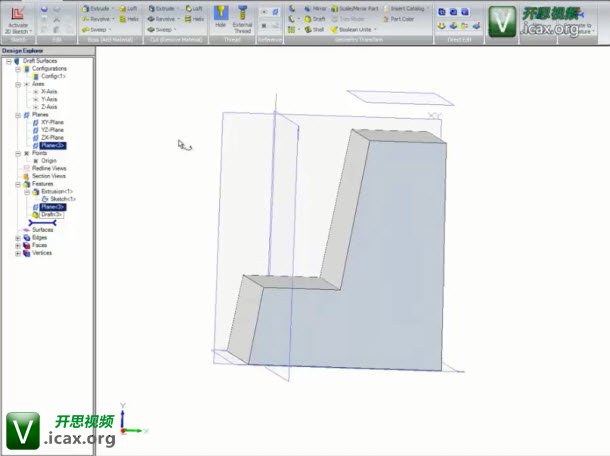Viewport: 610px width, 456px height.
Task: Click the Mirror tool
Action: pos(315,9)
